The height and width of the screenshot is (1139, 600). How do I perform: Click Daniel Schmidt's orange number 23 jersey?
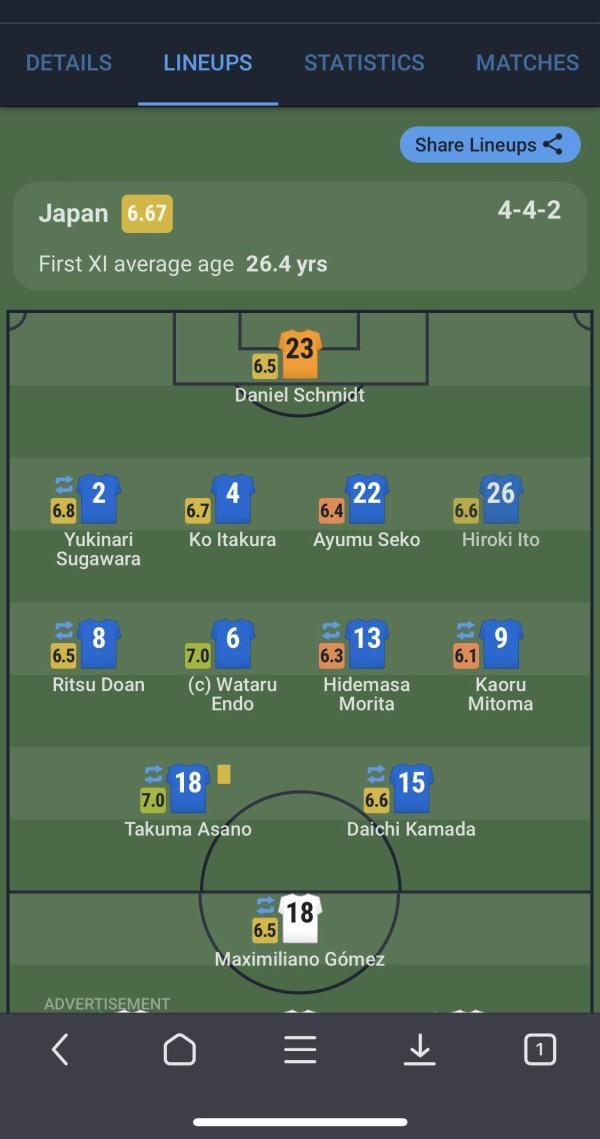click(300, 354)
